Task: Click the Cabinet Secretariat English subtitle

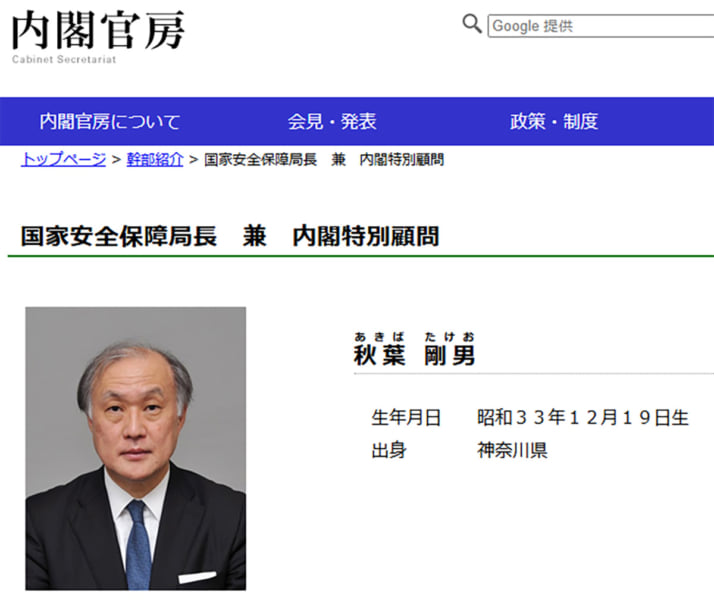Action: coord(64,60)
